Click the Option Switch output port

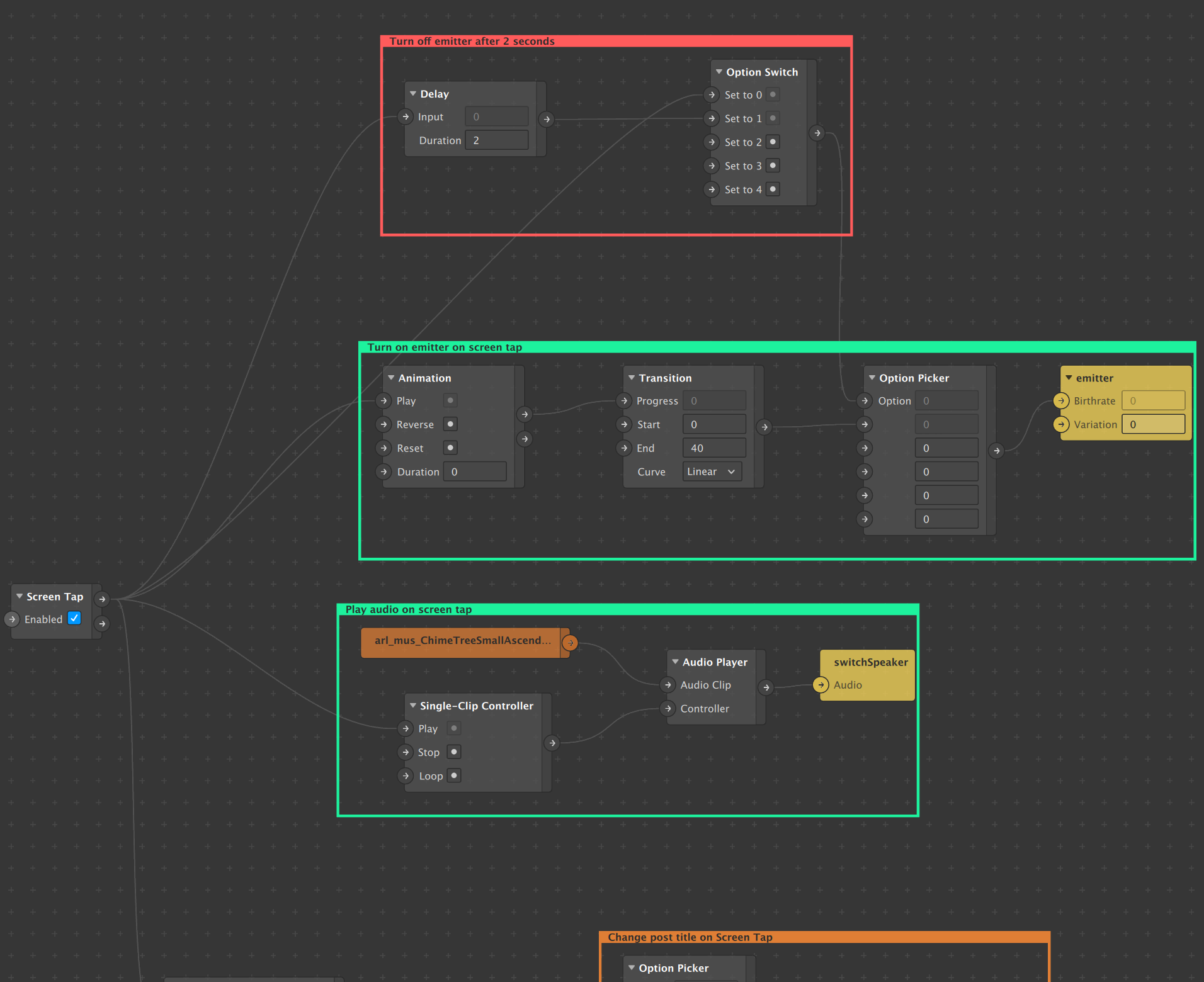817,133
